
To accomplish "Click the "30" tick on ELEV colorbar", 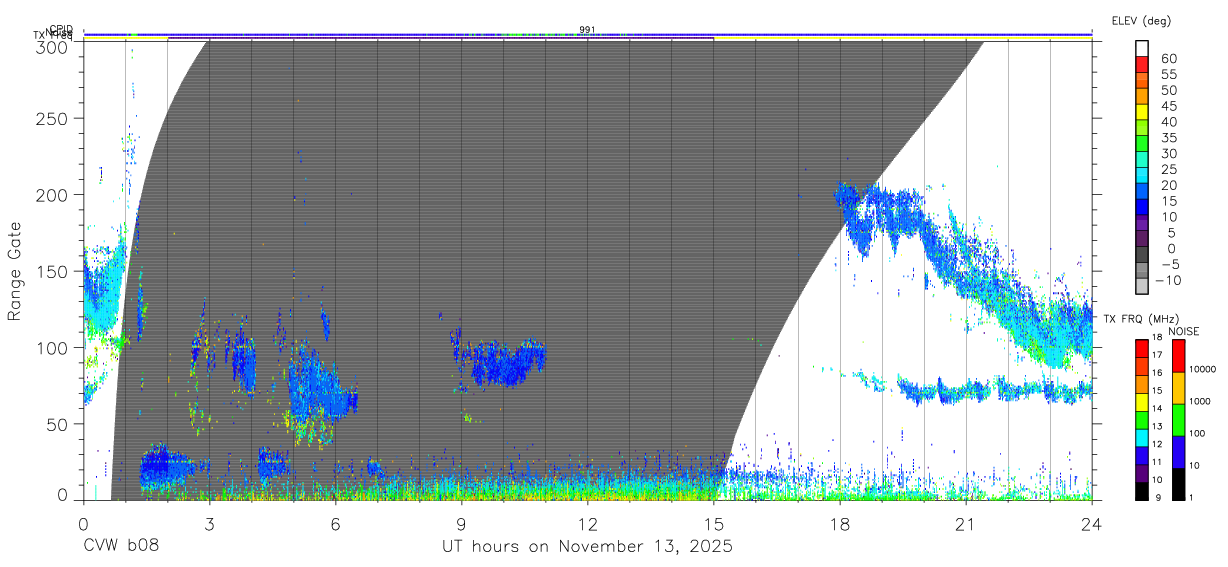I will (1169, 154).
